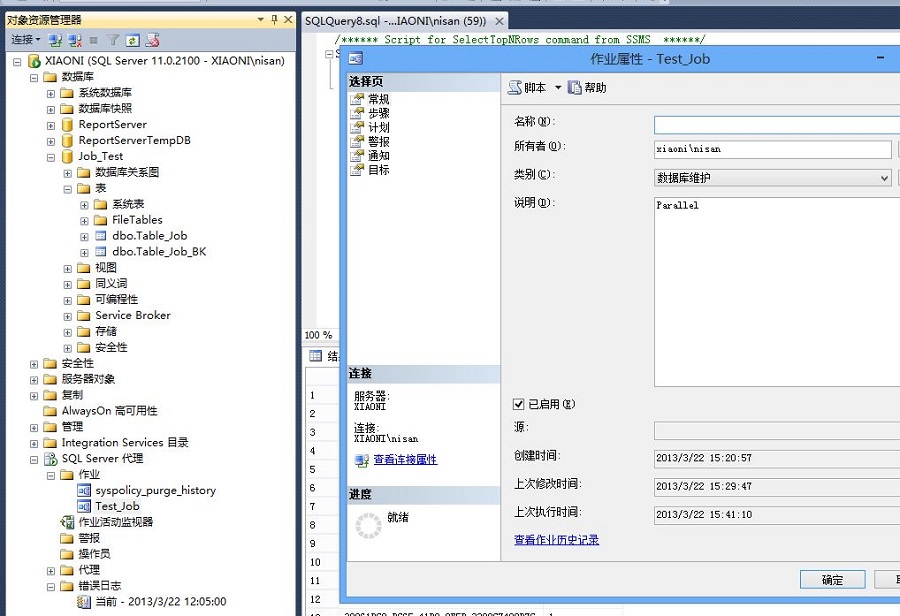Switch to the 计划 schedules page

pyautogui.click(x=378, y=128)
